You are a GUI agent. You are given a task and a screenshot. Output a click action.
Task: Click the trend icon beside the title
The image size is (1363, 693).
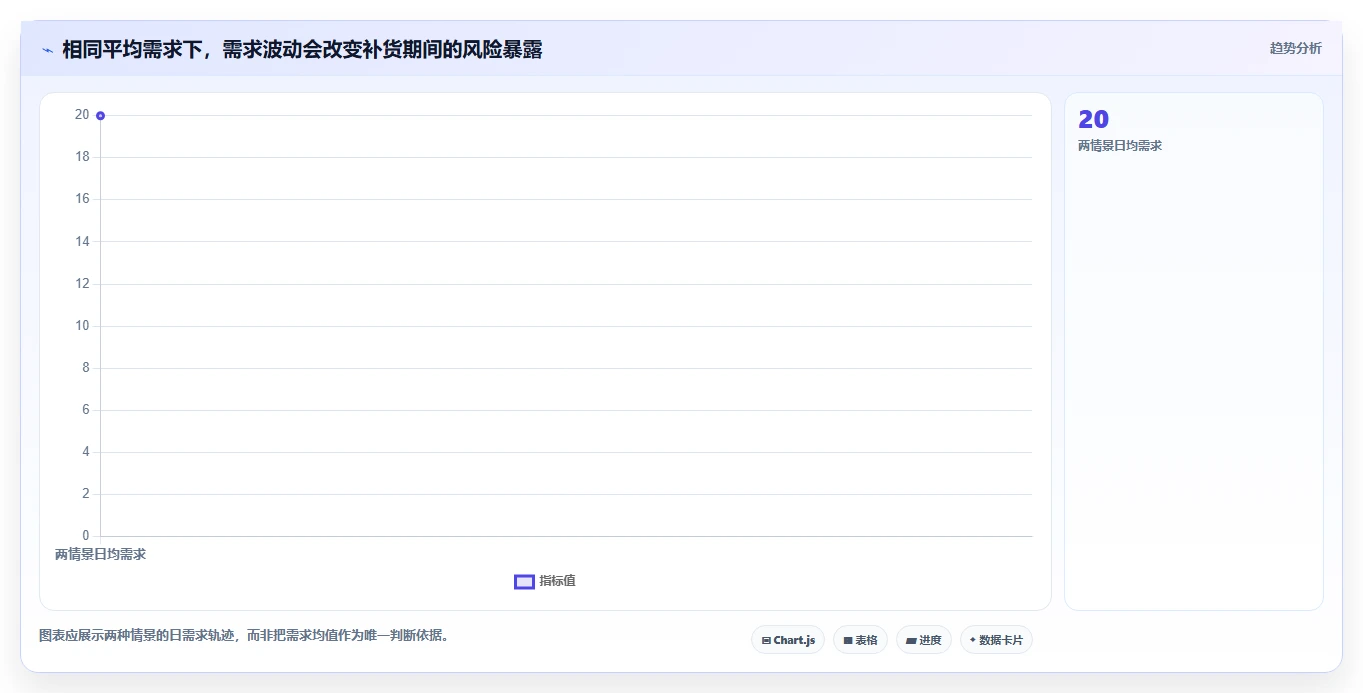(47, 50)
